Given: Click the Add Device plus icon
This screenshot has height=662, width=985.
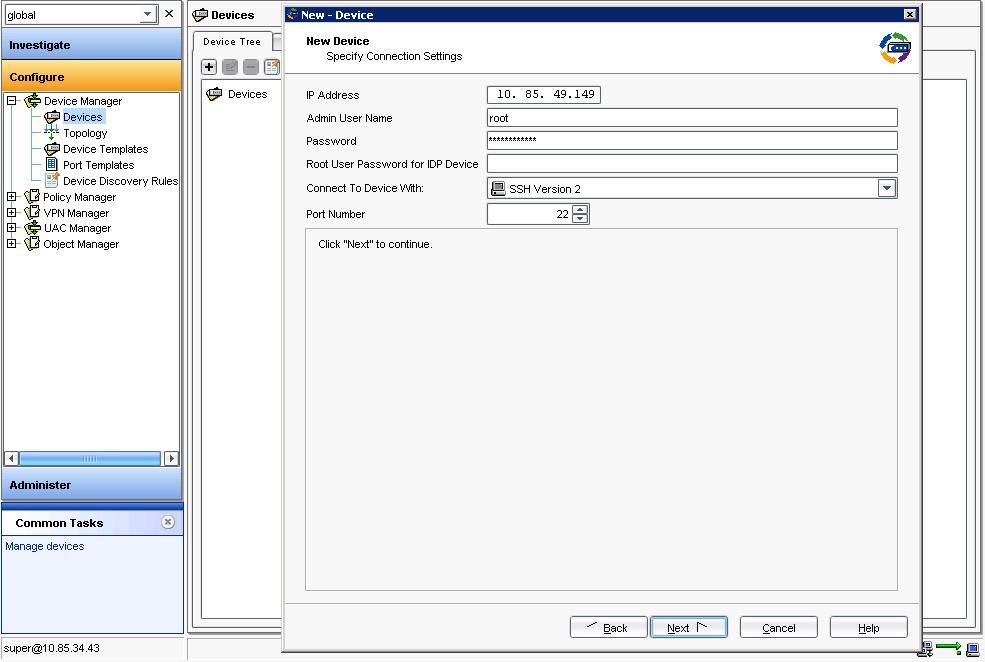Looking at the screenshot, I should (208, 66).
